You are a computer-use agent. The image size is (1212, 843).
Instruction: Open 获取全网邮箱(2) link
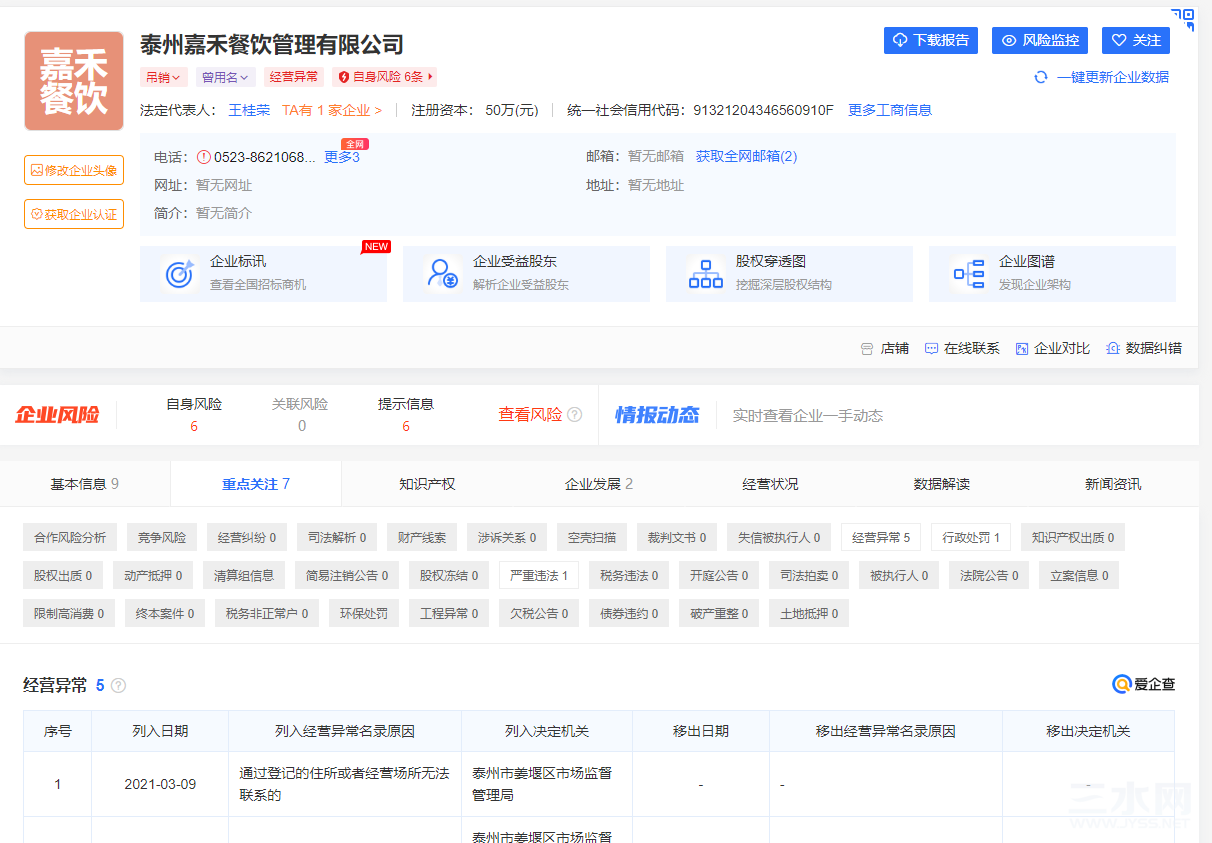[x=747, y=157]
